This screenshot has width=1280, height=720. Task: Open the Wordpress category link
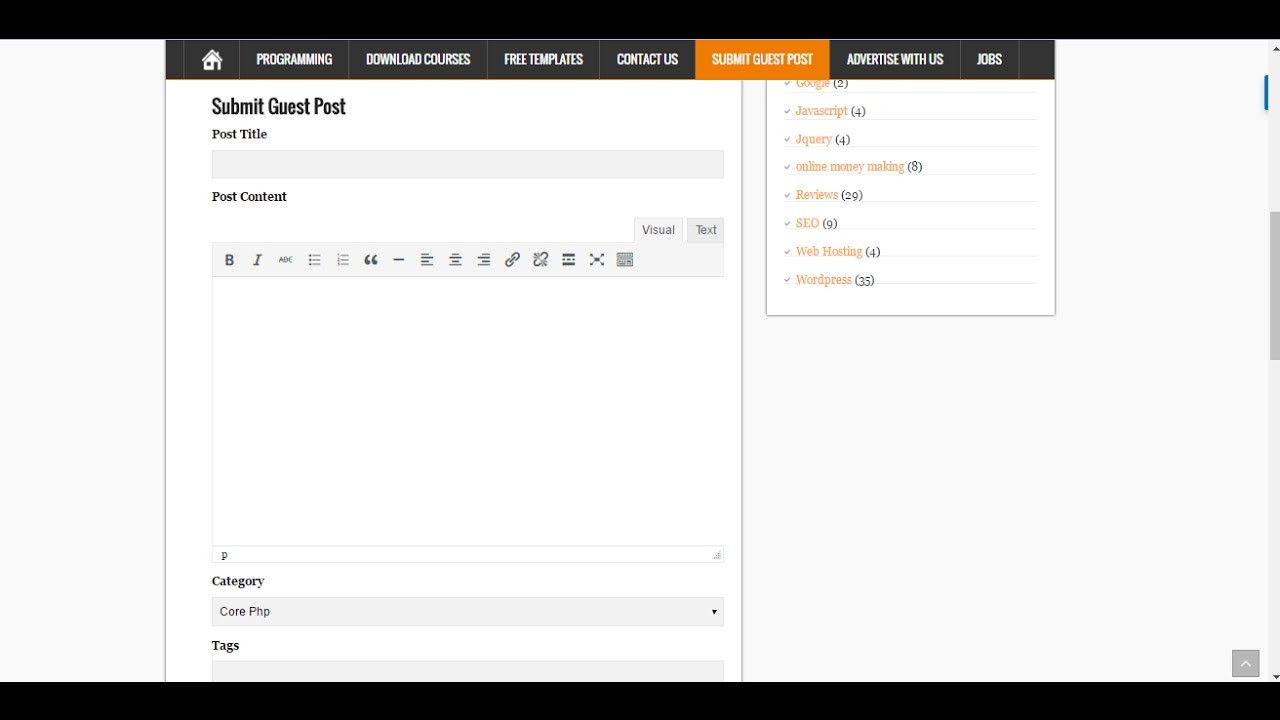point(824,280)
